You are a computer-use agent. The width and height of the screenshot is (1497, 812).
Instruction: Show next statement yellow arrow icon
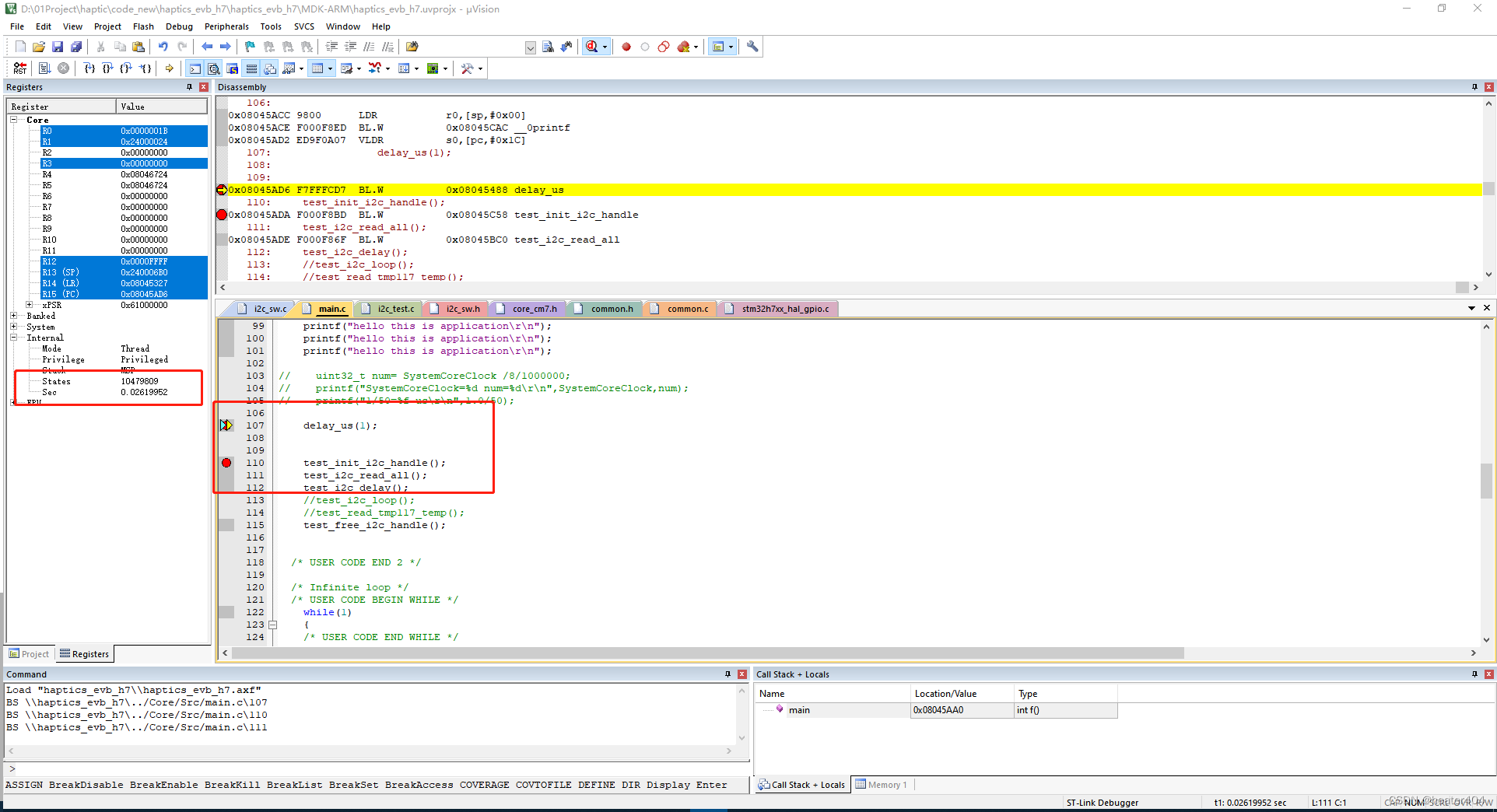[170, 68]
